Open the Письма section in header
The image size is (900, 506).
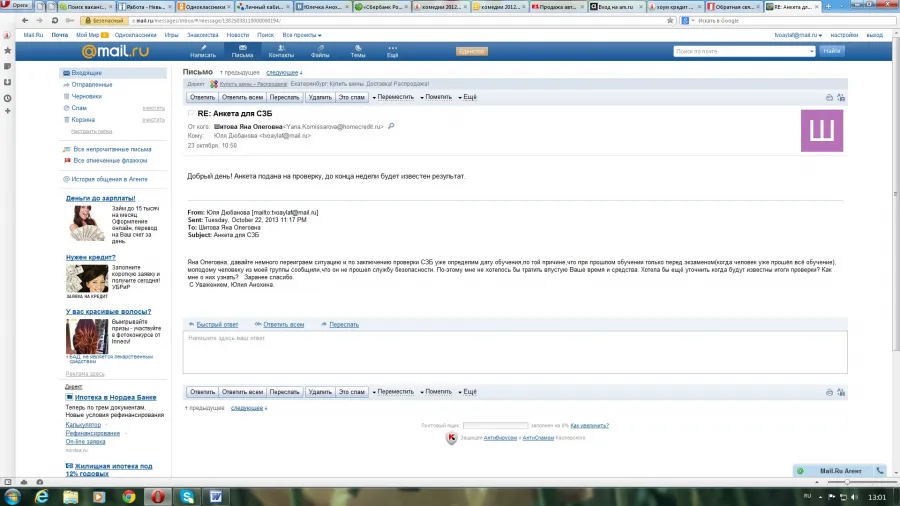(x=242, y=51)
